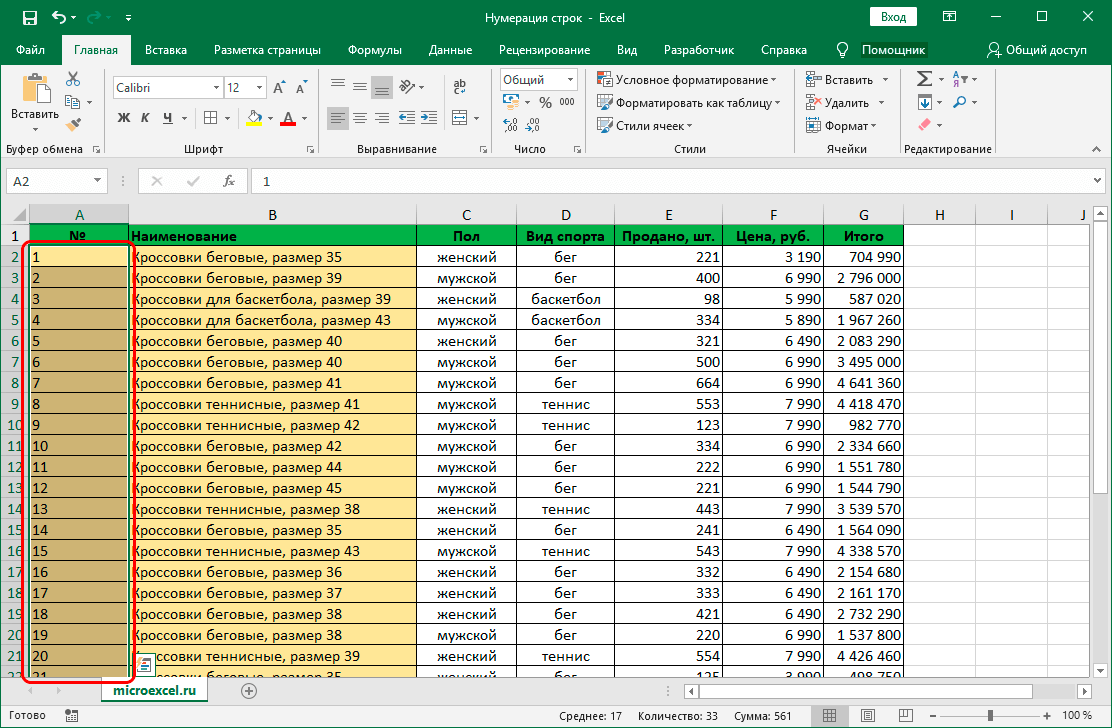This screenshot has width=1112, height=728.
Task: Click the percent style icon
Action: click(545, 102)
